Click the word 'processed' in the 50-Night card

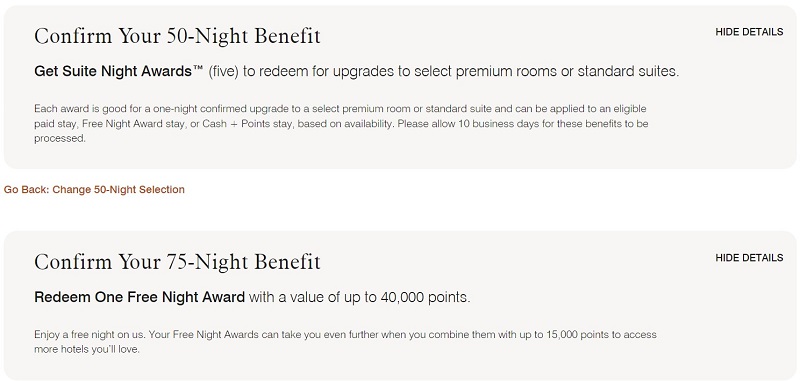coord(60,139)
